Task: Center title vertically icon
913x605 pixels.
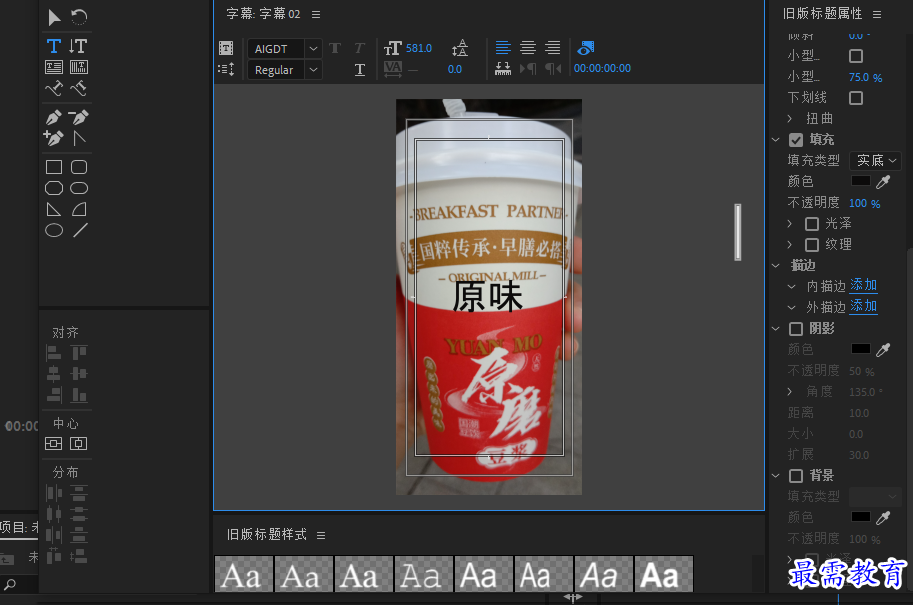Action: pos(54,444)
